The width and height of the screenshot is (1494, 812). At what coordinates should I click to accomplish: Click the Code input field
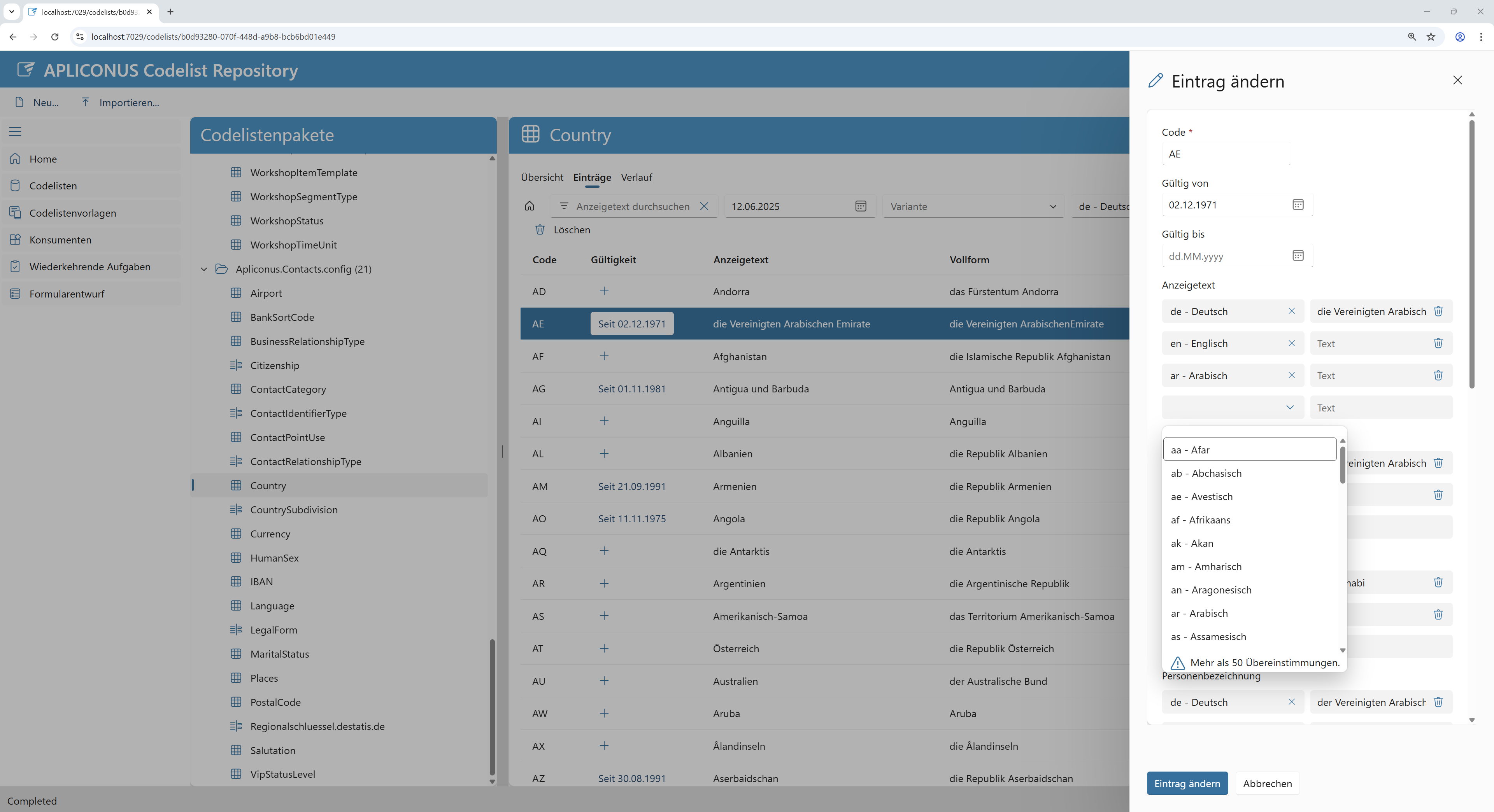click(x=1226, y=154)
